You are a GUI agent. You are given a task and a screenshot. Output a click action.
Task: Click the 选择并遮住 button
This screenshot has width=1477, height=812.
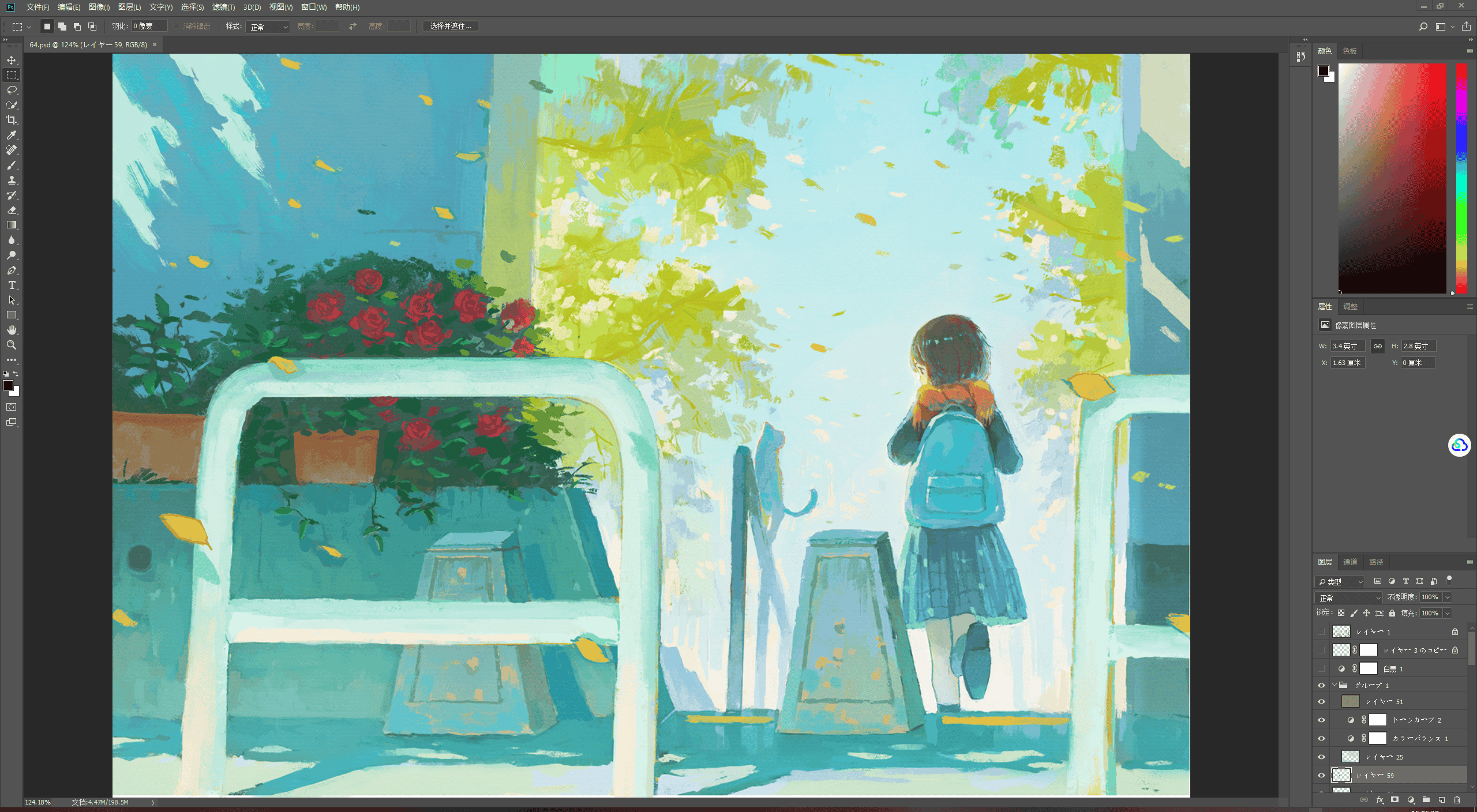pos(450,26)
